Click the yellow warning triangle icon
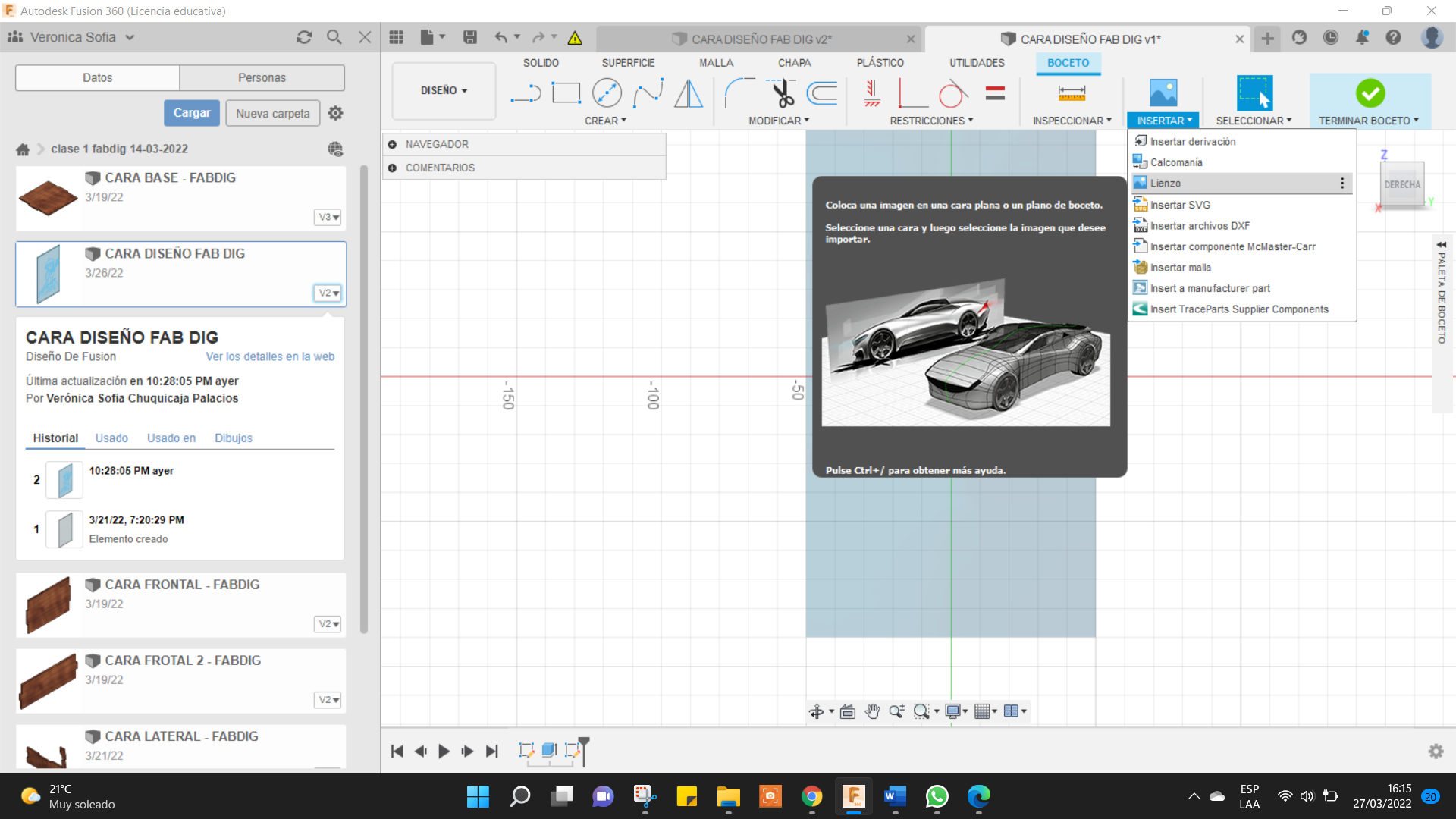This screenshot has height=819, width=1456. click(x=575, y=38)
